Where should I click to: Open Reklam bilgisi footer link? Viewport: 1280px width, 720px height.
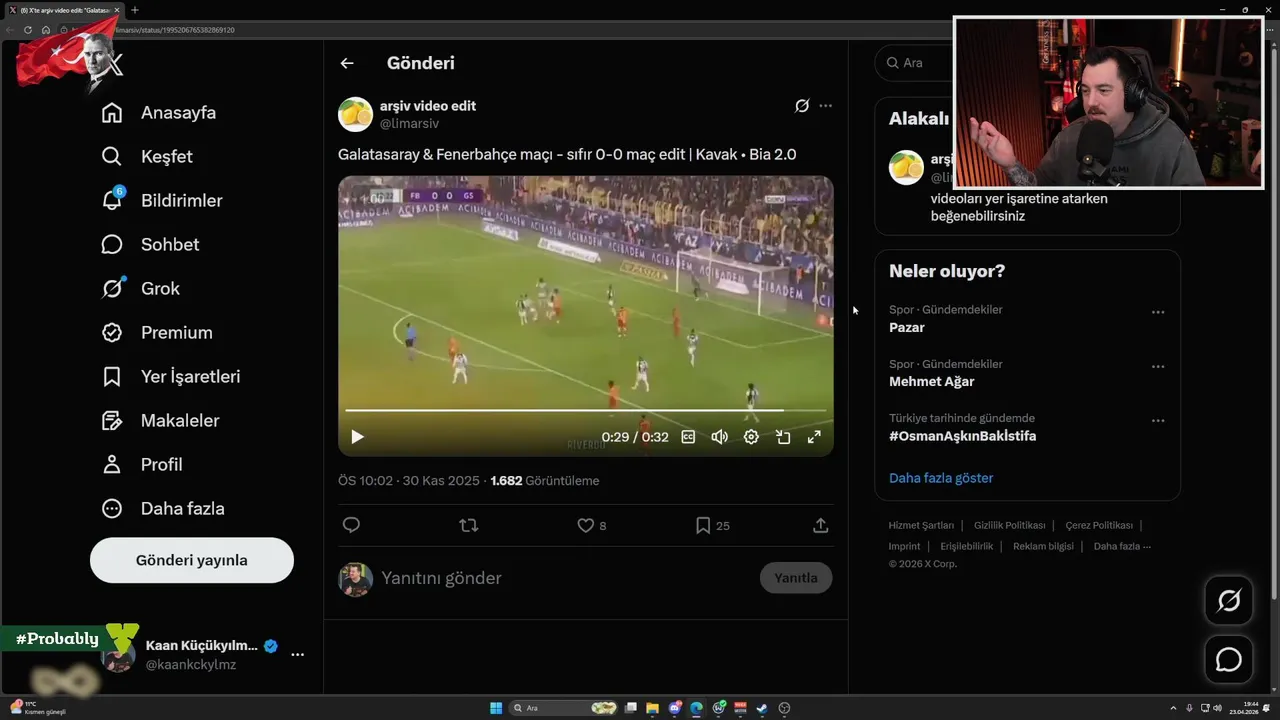(1043, 546)
